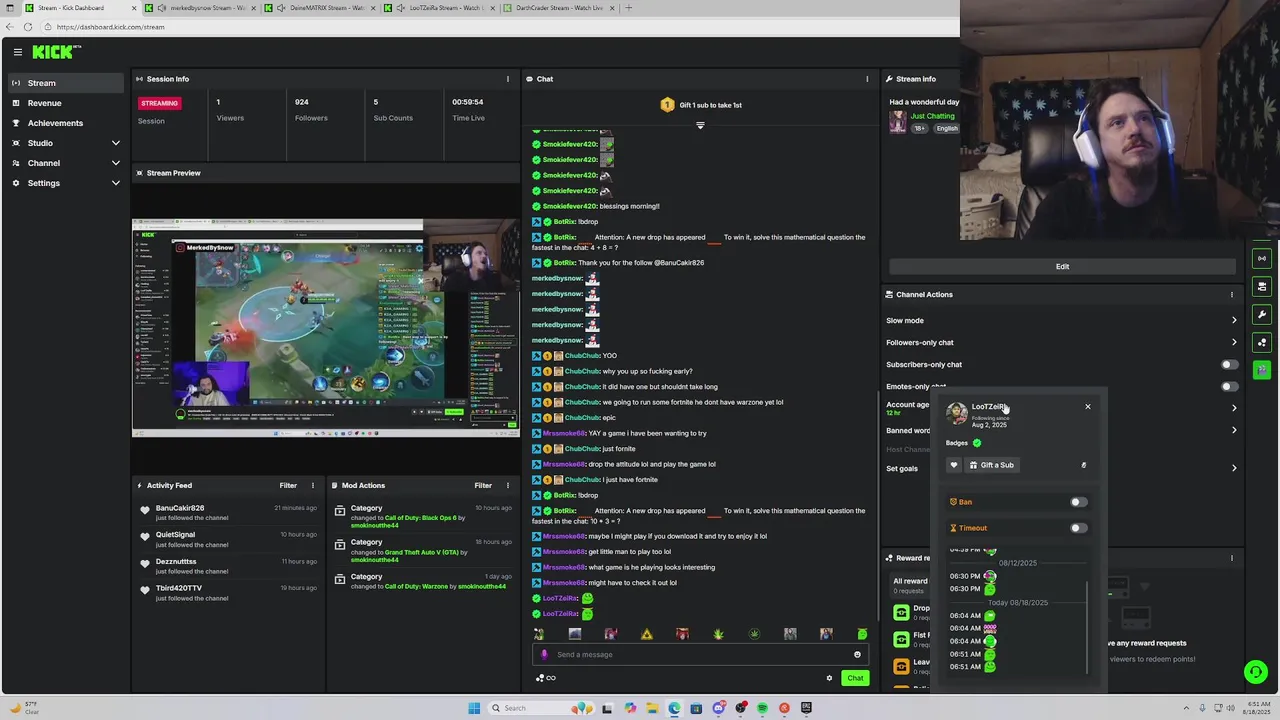Click the green Chat send button
Image resolution: width=1280 pixels, height=720 pixels.
coord(855,678)
